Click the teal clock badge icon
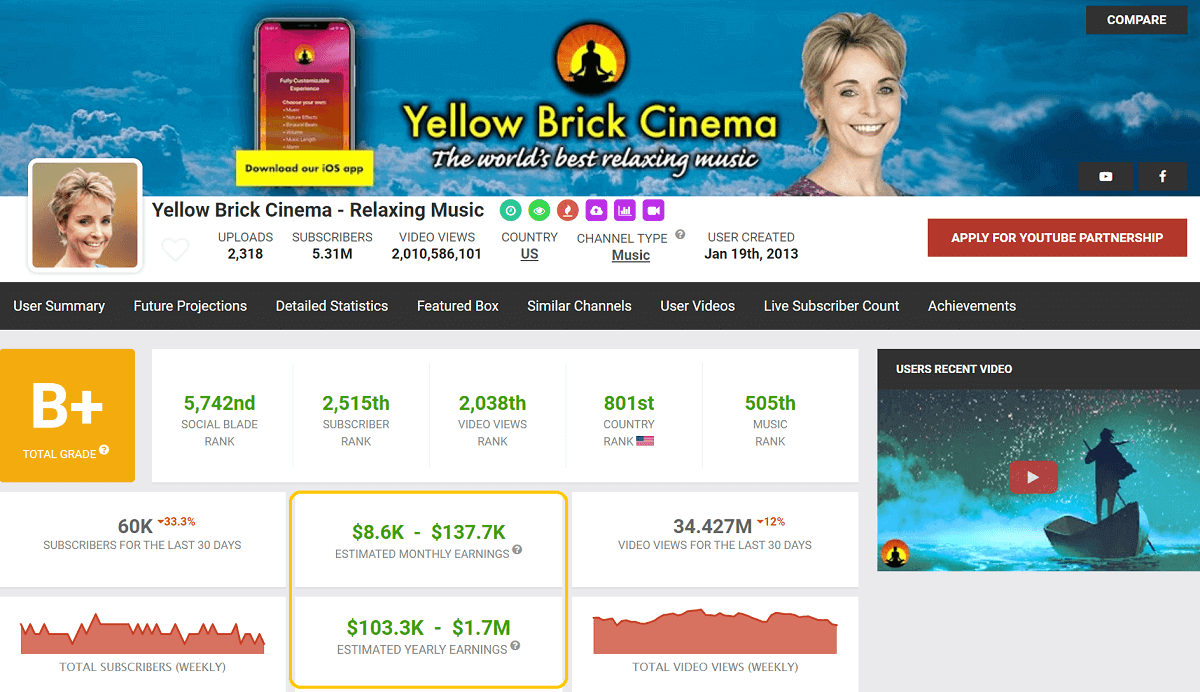This screenshot has width=1200, height=692. 510,210
